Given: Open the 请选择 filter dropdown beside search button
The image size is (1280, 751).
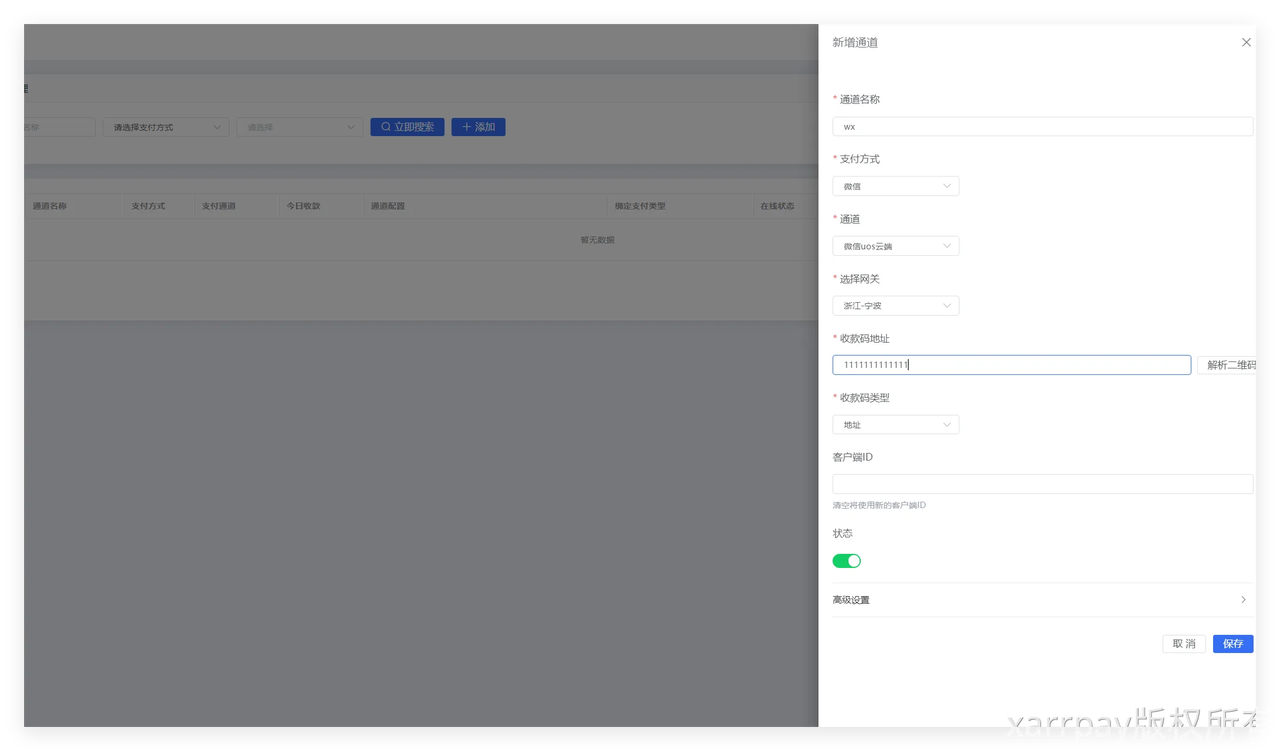Looking at the screenshot, I should coord(299,127).
